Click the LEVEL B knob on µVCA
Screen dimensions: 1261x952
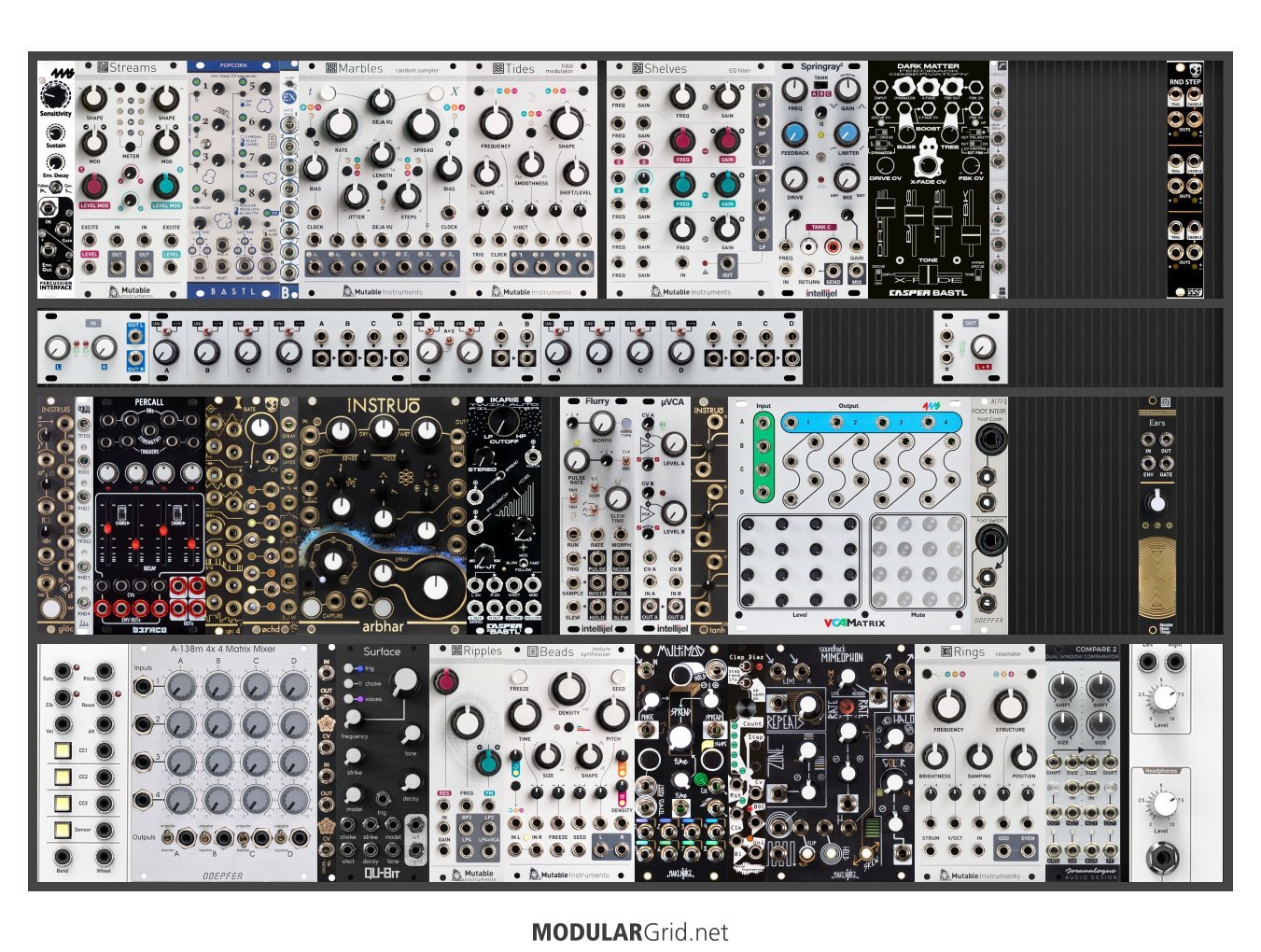pos(673,512)
